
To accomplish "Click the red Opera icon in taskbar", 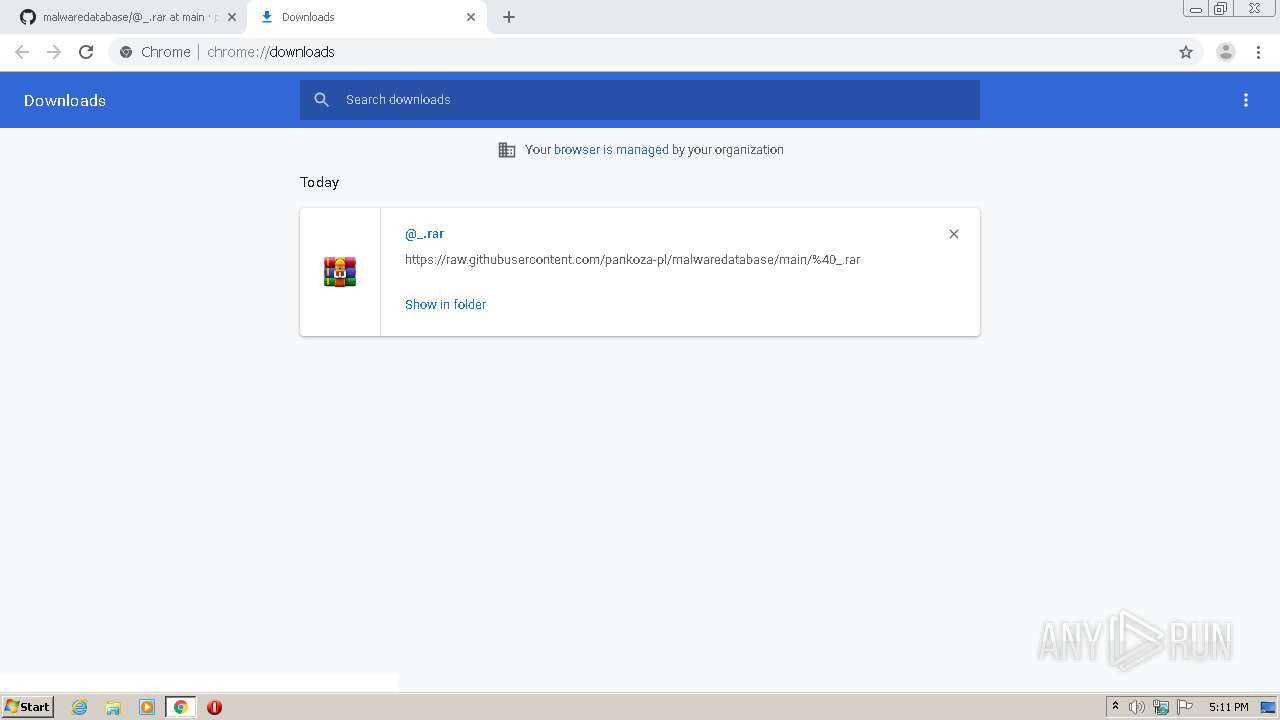I will point(214,707).
